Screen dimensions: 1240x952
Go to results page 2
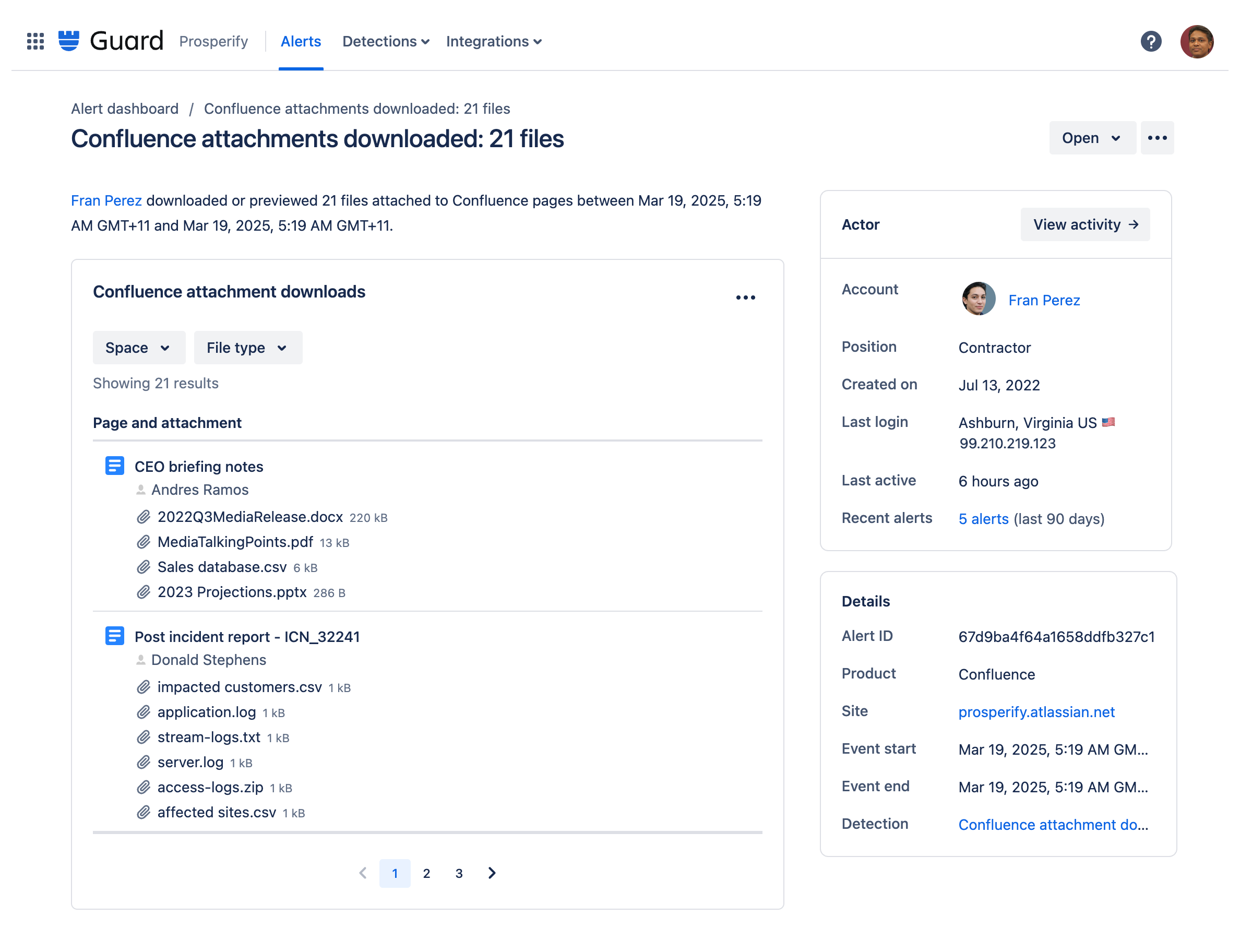tap(426, 873)
